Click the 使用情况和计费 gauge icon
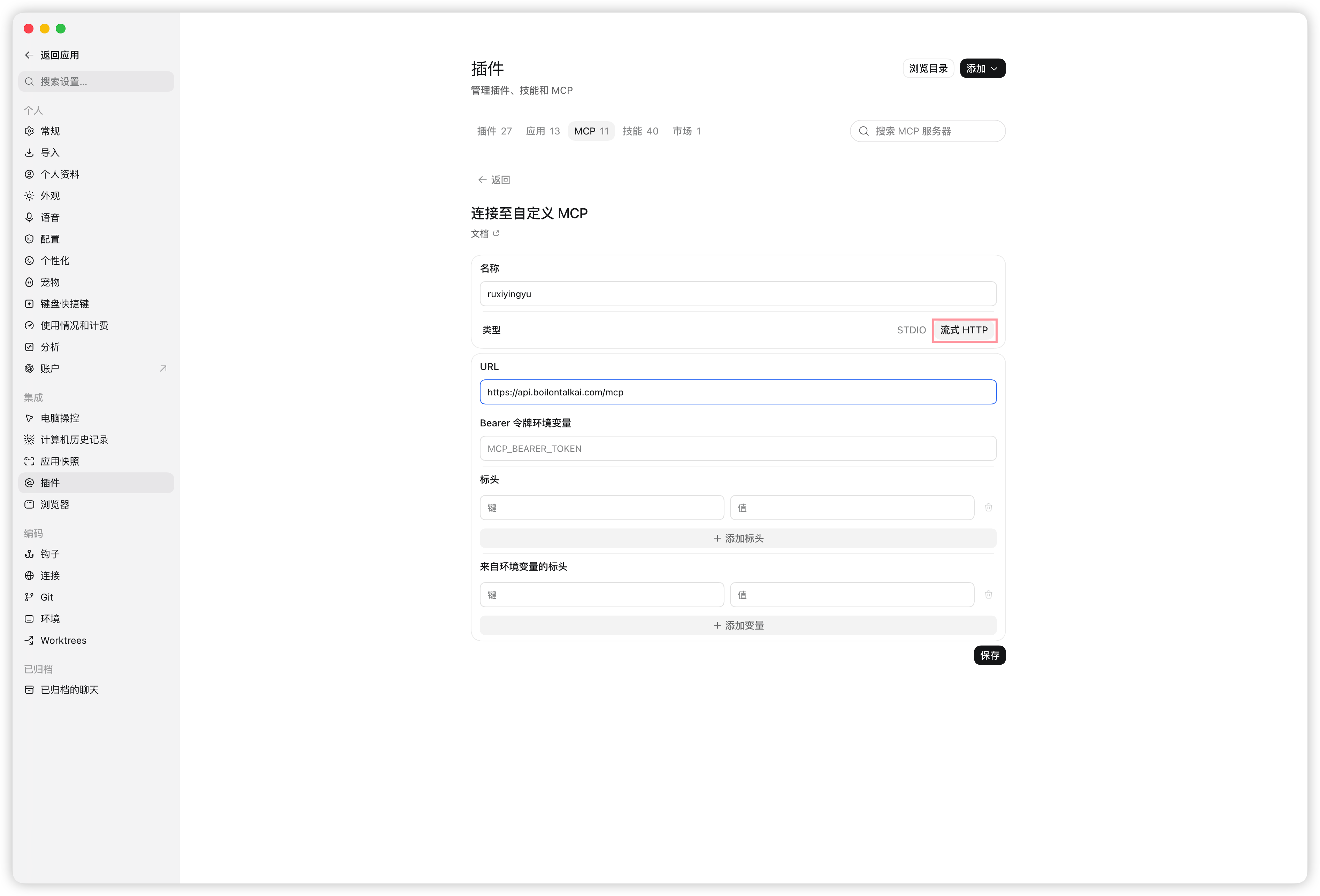 [x=29, y=325]
